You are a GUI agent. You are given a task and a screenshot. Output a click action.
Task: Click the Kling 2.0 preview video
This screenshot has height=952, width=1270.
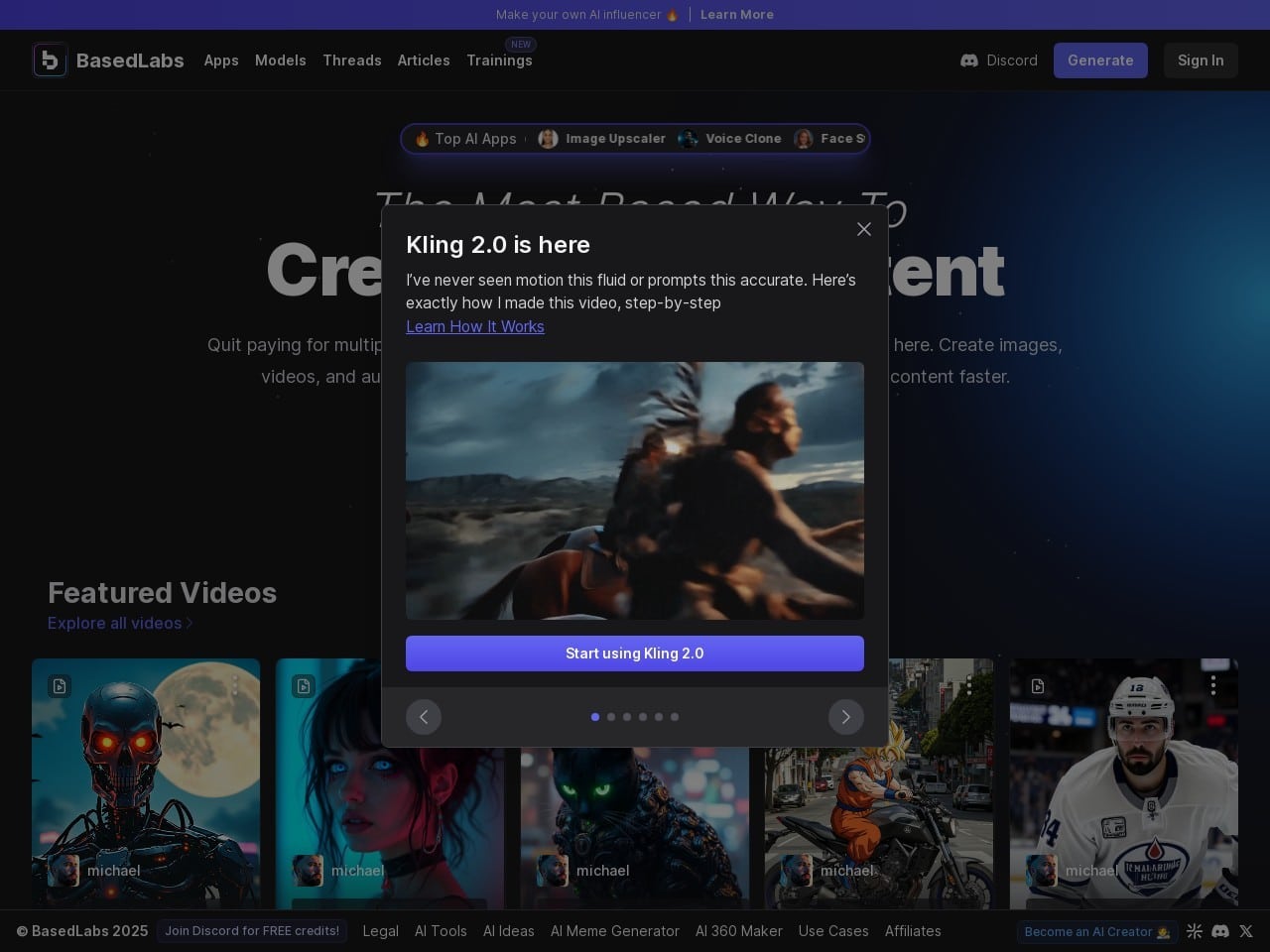(635, 491)
